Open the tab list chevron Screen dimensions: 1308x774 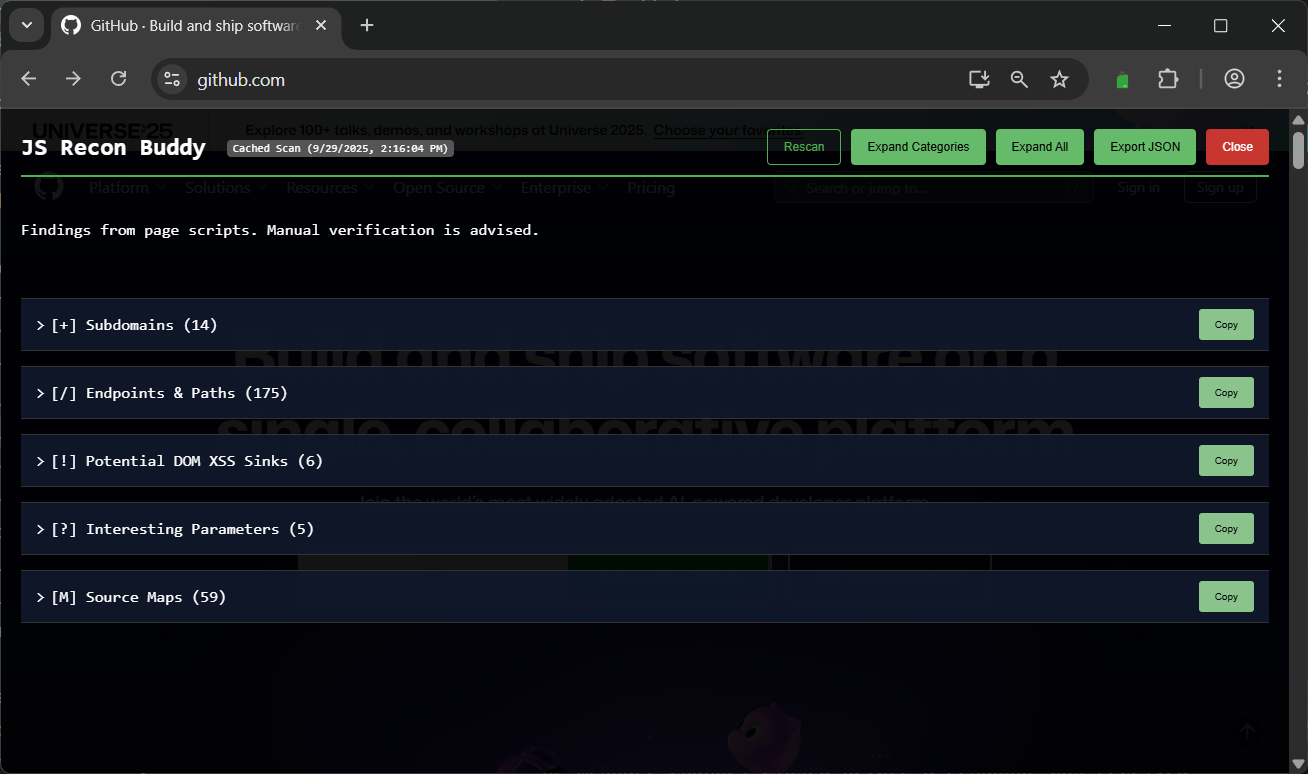pyautogui.click(x=26, y=25)
